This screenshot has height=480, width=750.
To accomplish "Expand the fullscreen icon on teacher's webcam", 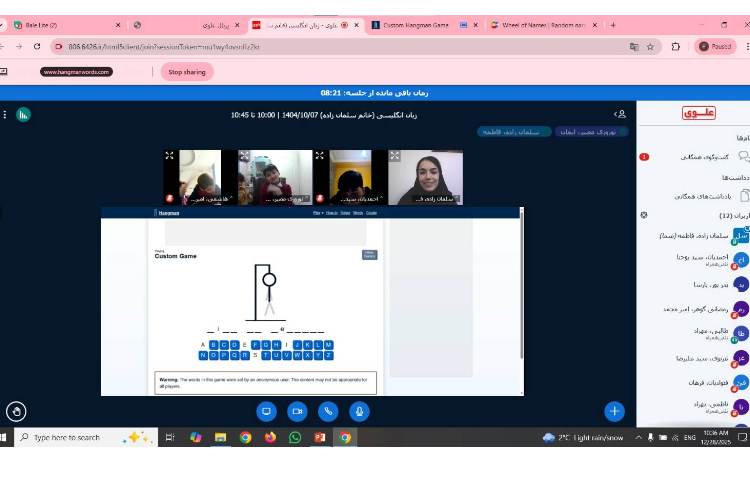I will point(395,156).
